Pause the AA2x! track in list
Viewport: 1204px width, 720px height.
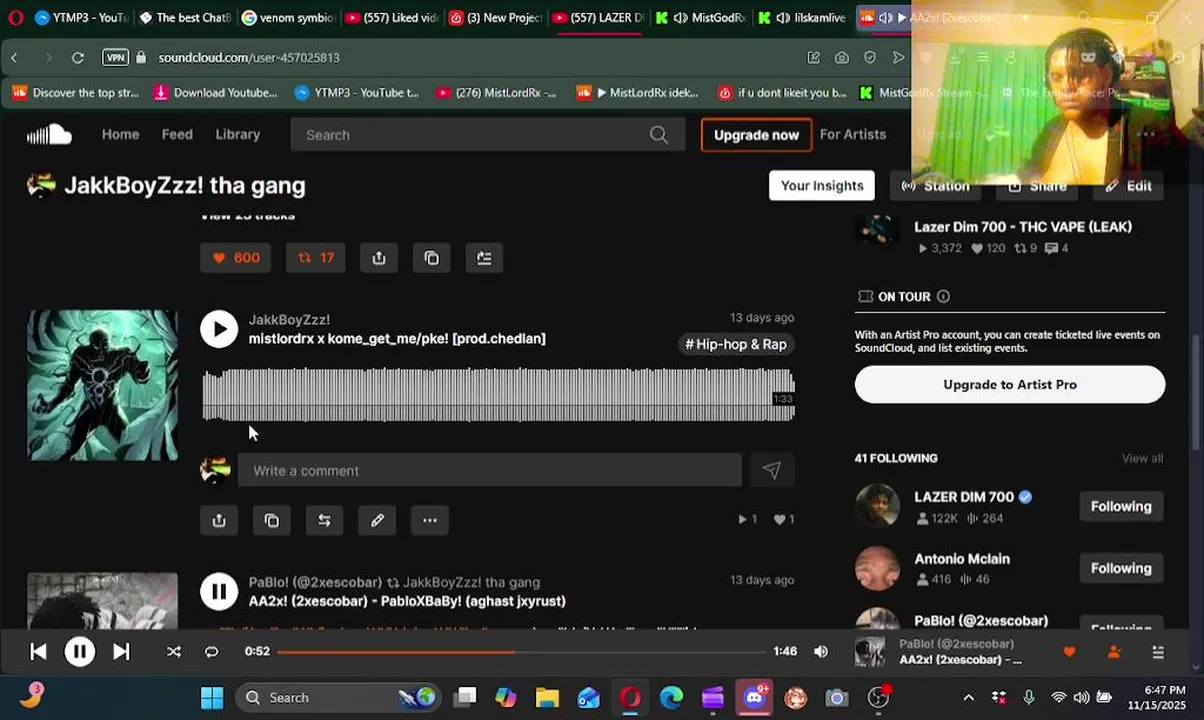click(219, 591)
